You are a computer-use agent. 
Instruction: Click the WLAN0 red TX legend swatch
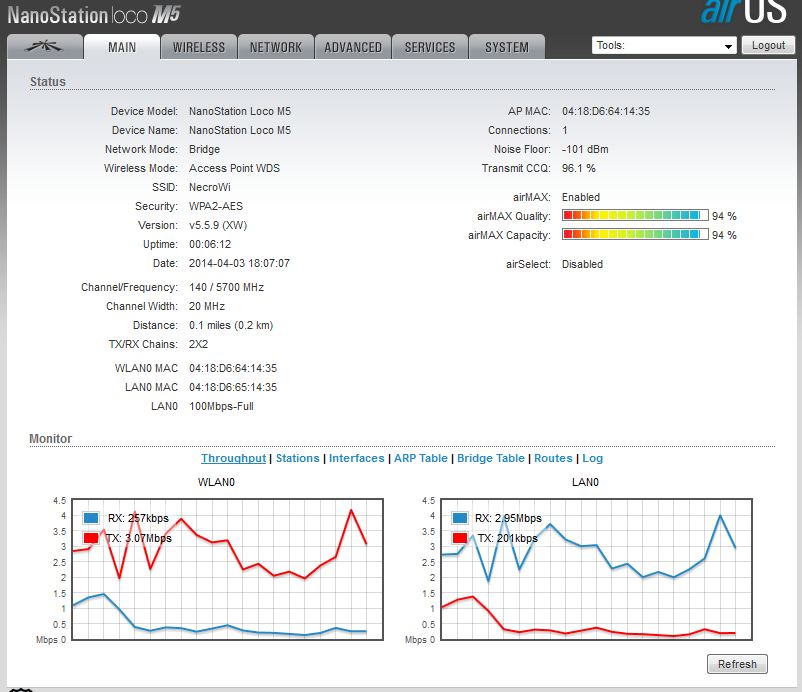[91, 538]
